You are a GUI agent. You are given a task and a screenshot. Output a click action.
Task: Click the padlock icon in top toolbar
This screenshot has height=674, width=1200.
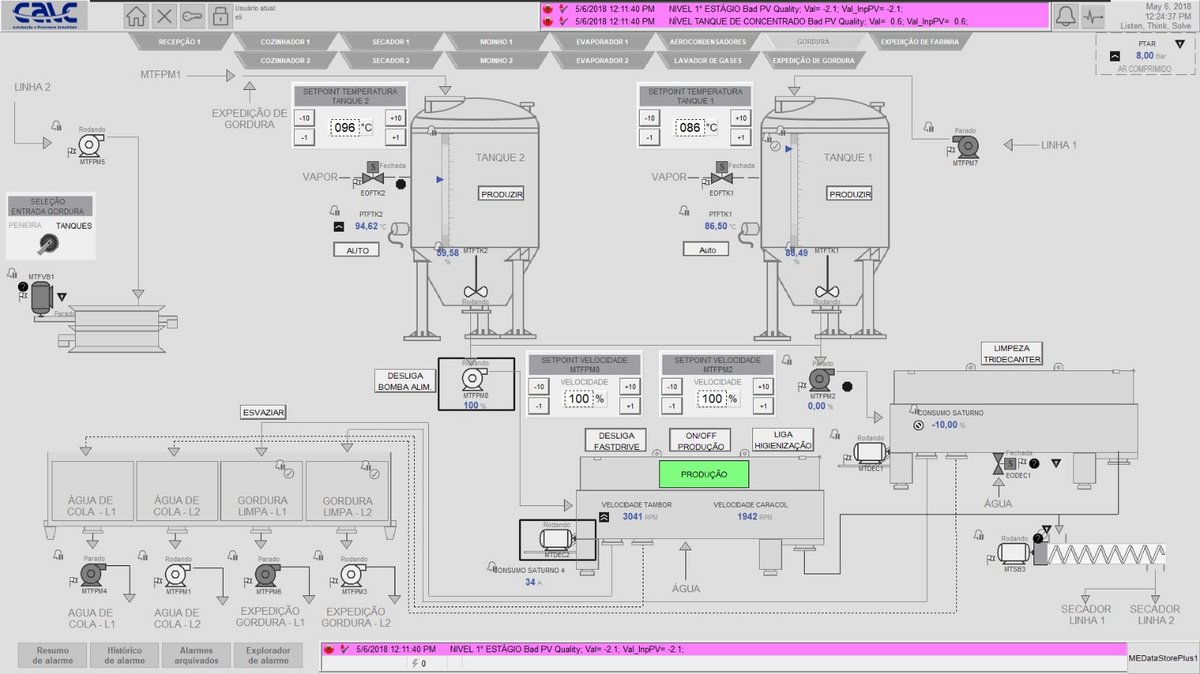tap(219, 17)
